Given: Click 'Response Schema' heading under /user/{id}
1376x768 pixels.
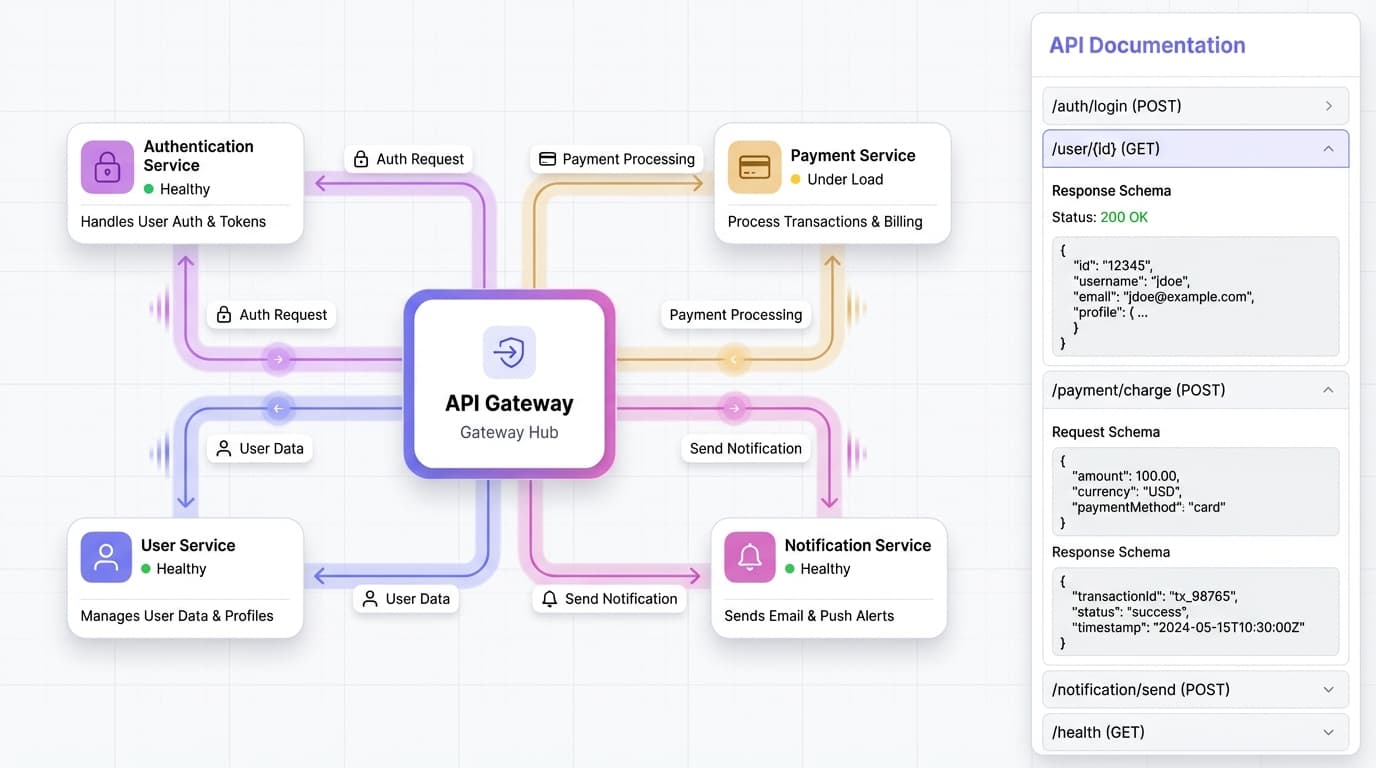Looking at the screenshot, I should click(1111, 191).
